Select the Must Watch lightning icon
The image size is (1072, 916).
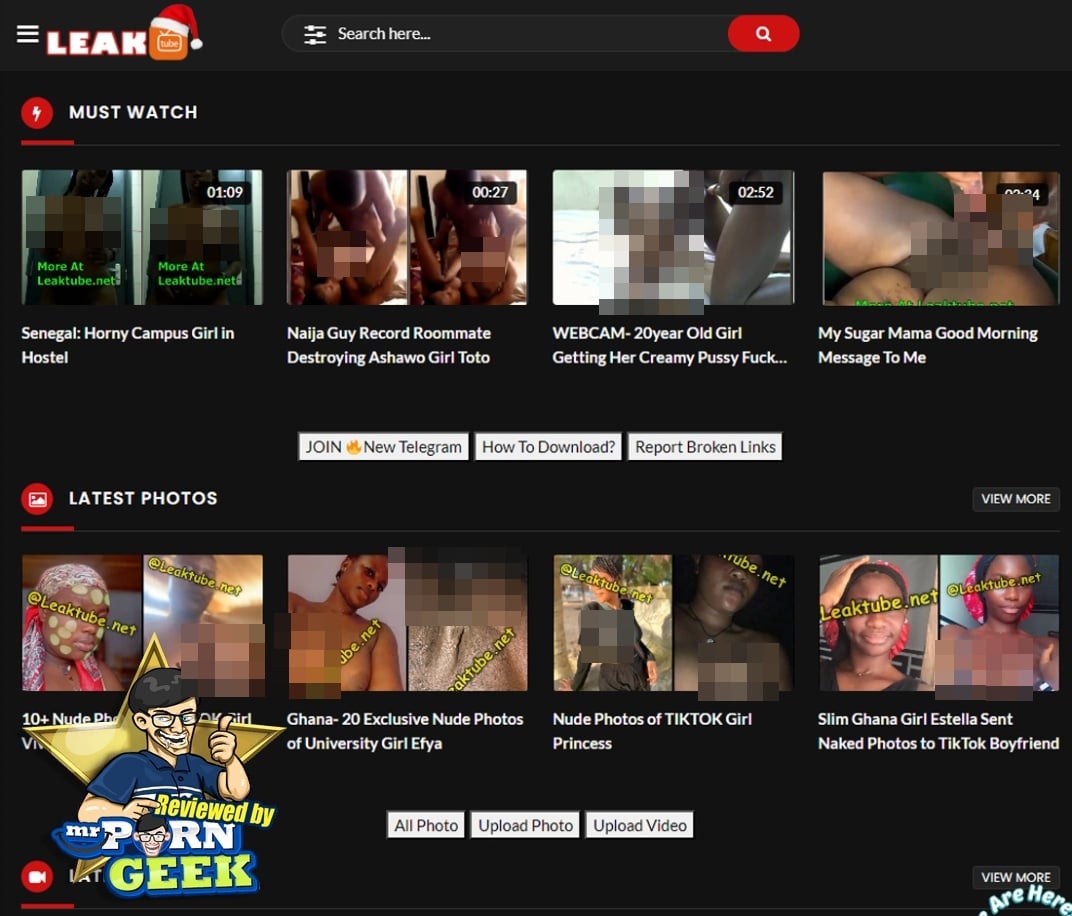point(37,113)
